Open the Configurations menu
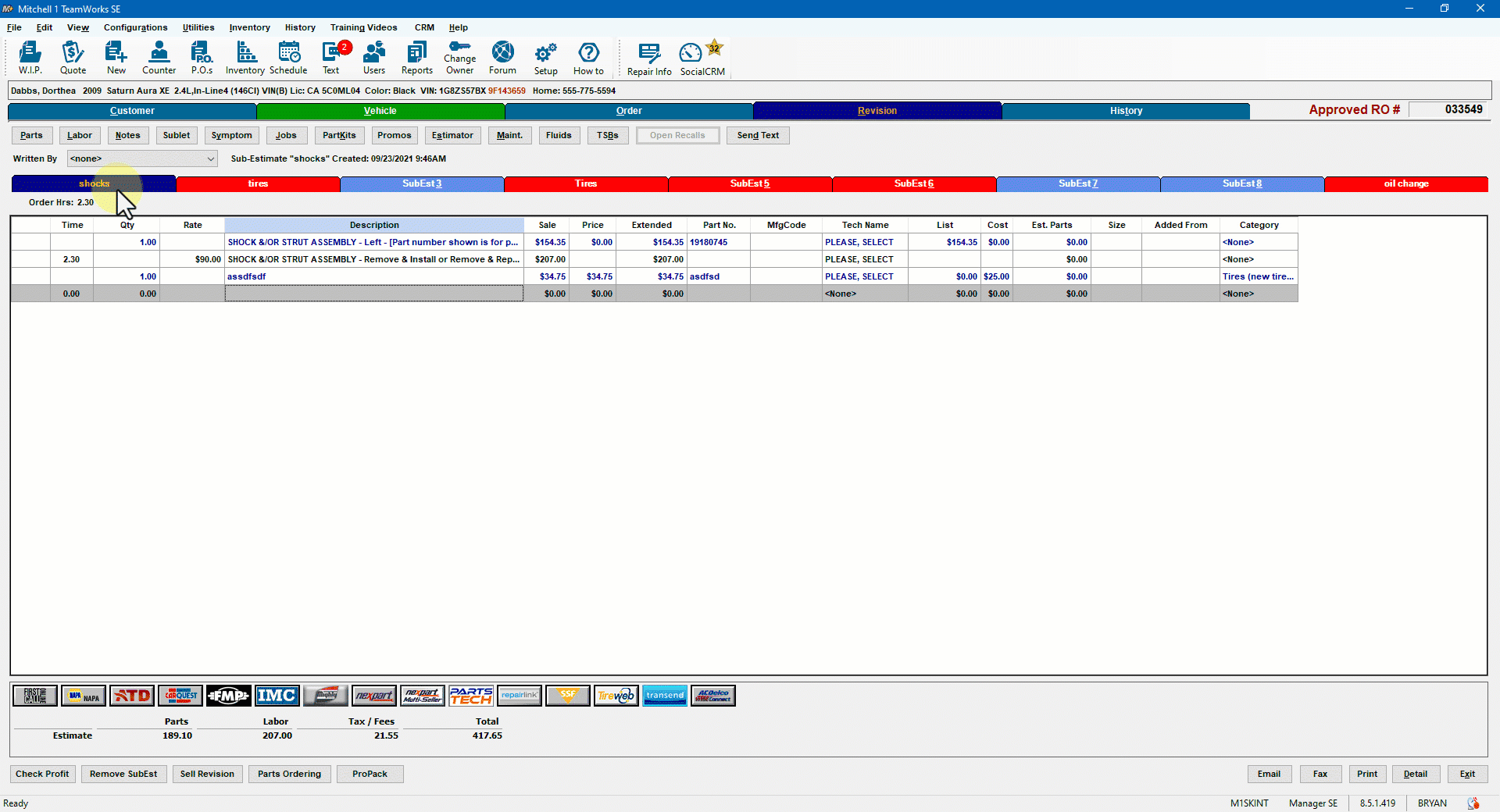Viewport: 1500px width, 812px height. pos(135,27)
